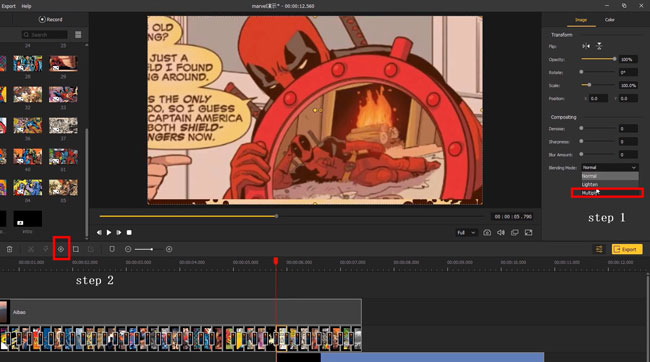Click the Record button icon
This screenshot has height=362, width=650.
(42, 19)
